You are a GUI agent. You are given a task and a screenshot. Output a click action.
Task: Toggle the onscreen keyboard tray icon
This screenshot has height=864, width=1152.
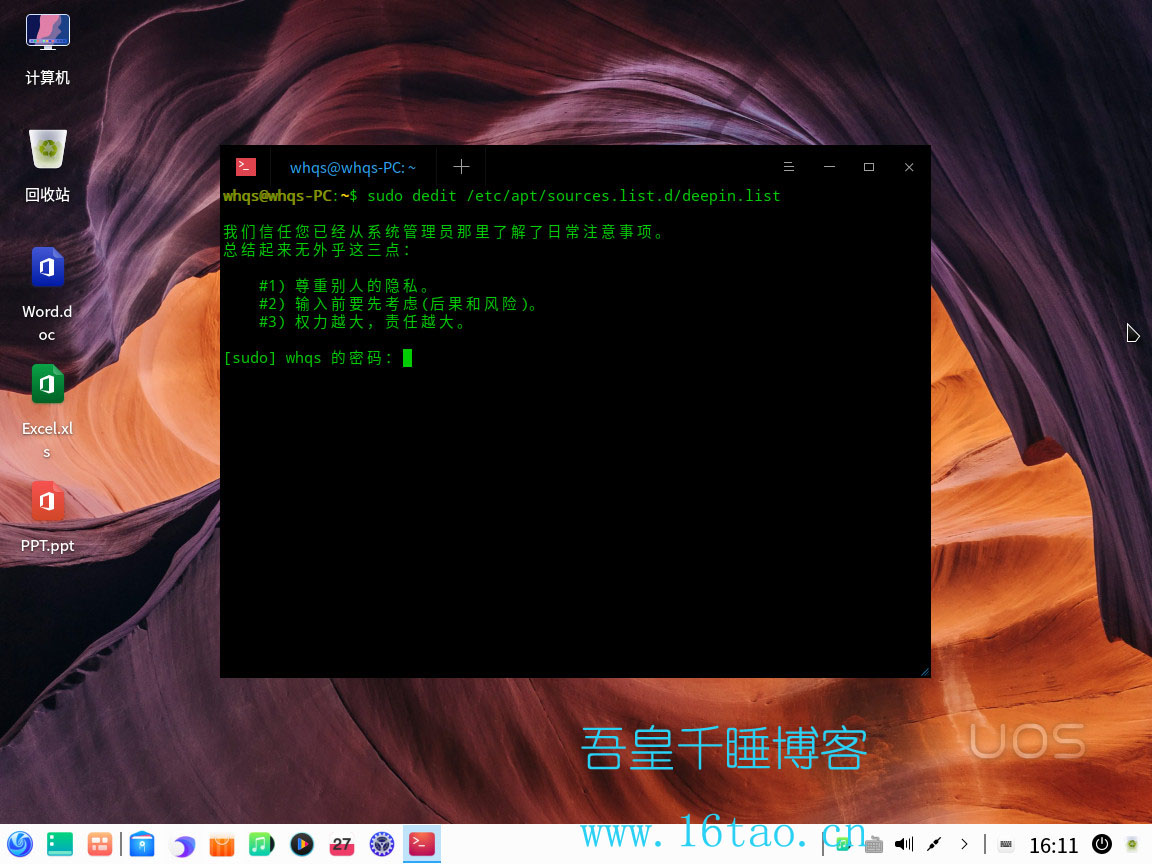1006,844
